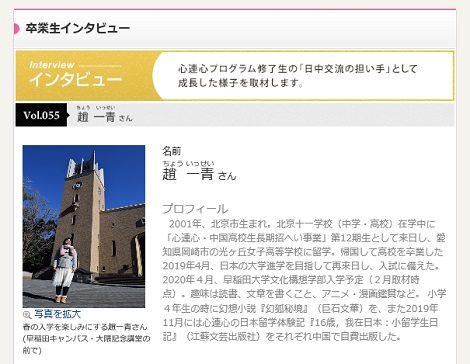Click the large name 趙 一青 さん

(x=199, y=174)
